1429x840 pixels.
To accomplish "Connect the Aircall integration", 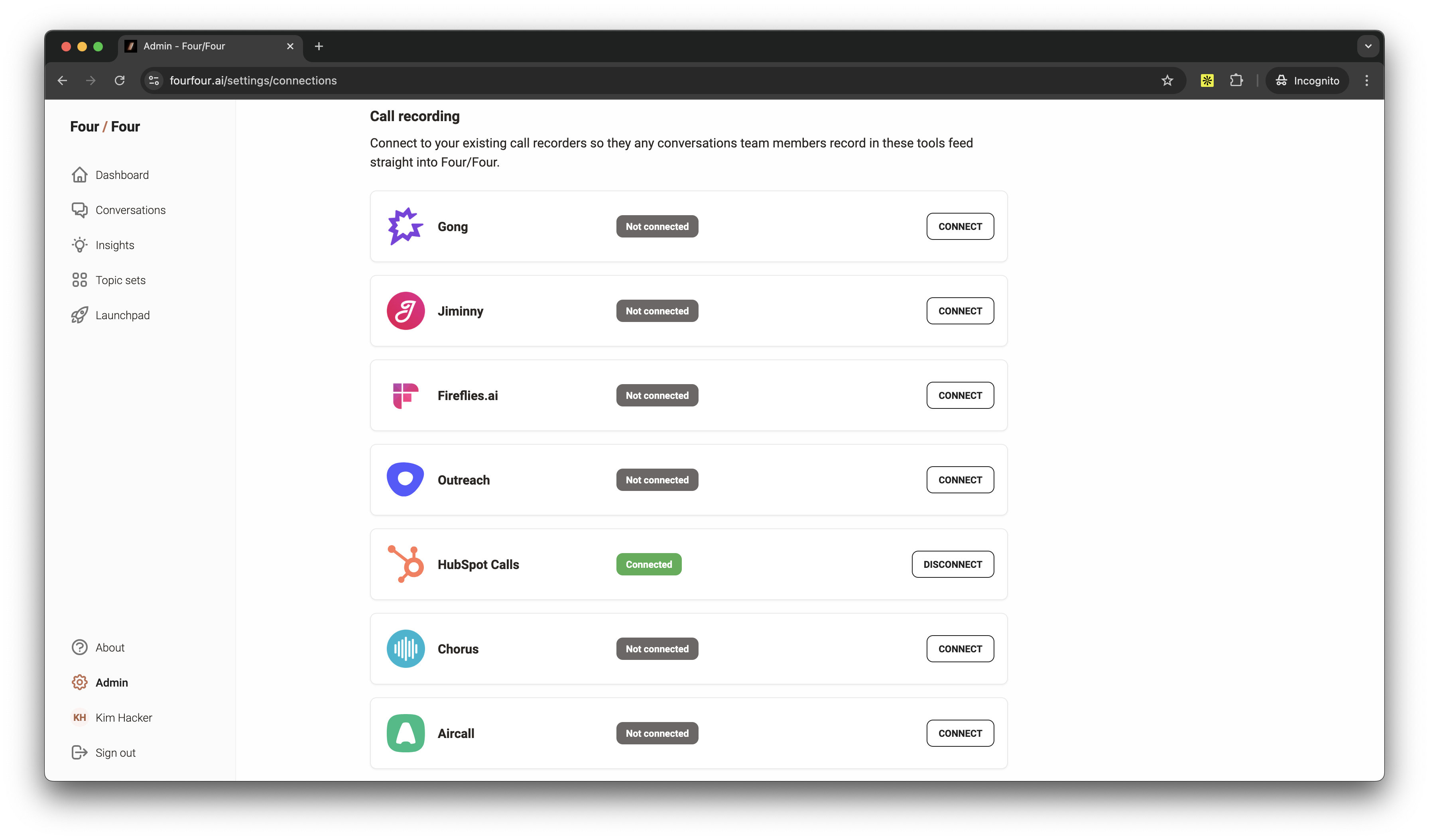I will [959, 733].
